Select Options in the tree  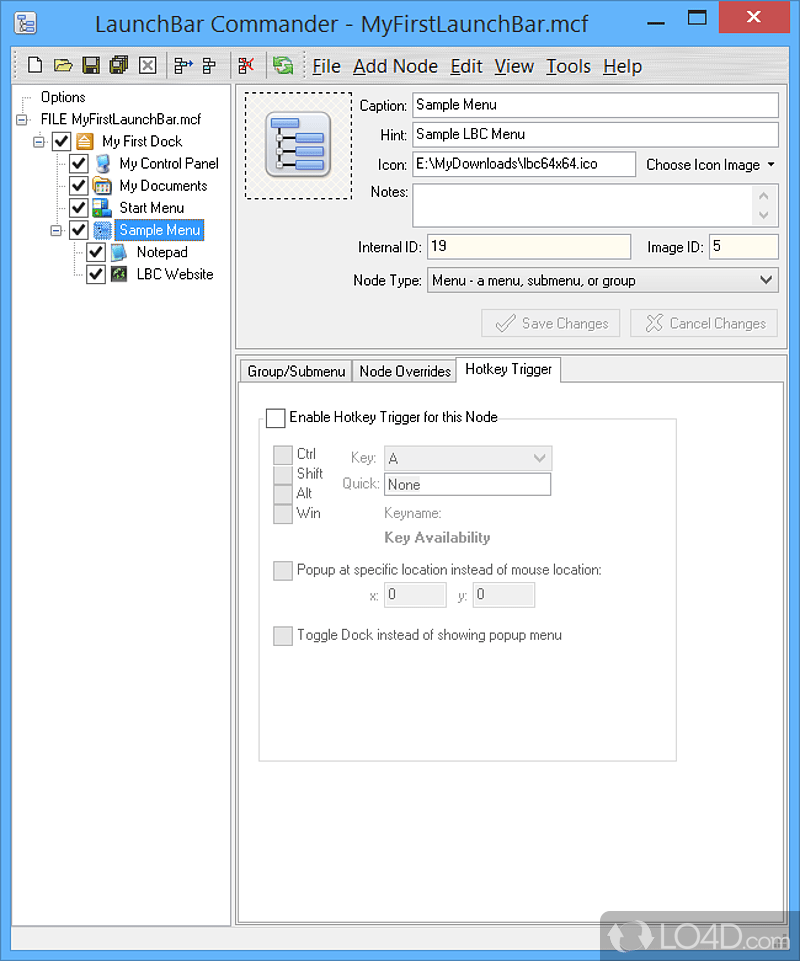click(x=63, y=97)
